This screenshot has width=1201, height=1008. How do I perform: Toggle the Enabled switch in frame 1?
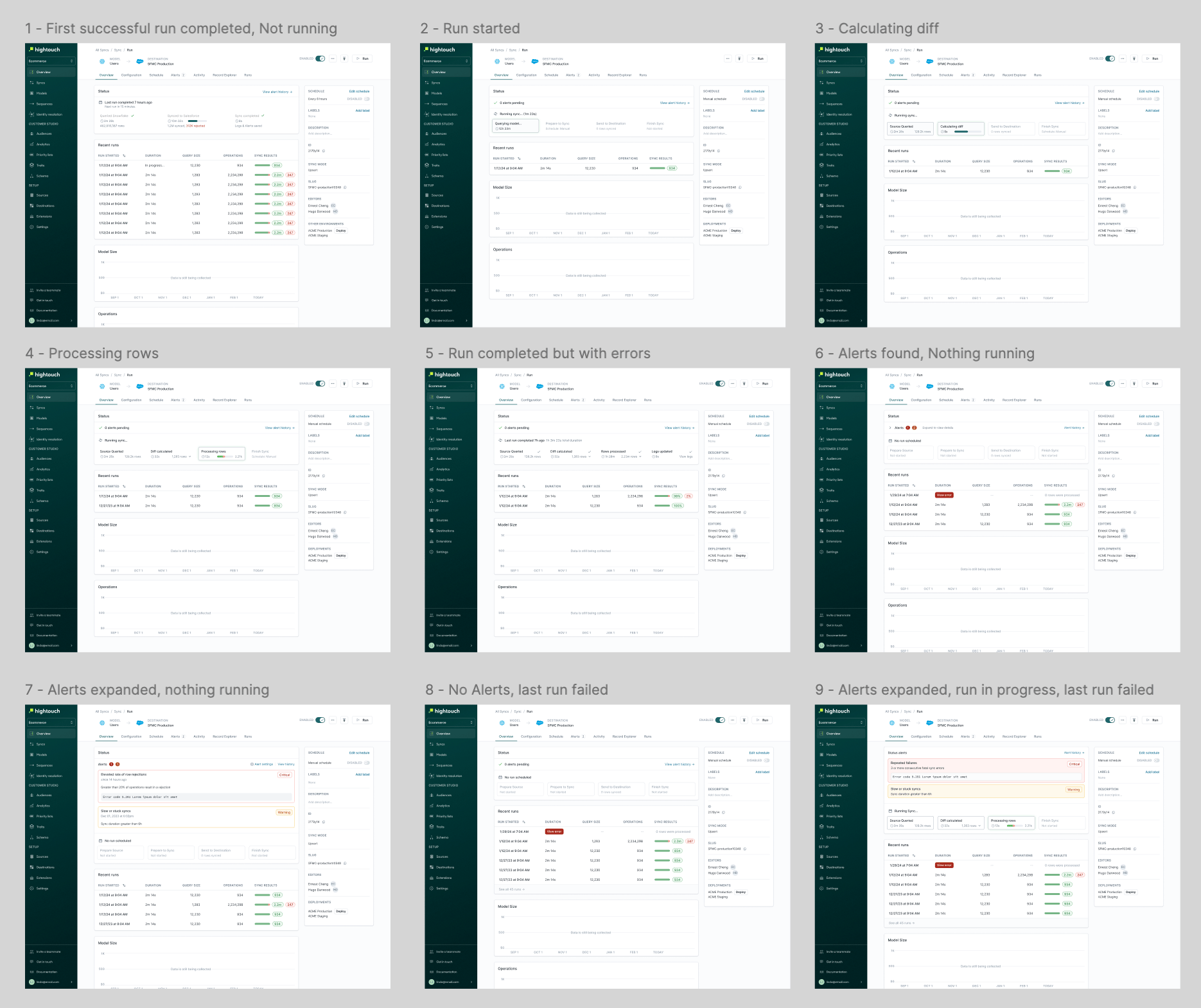tap(320, 58)
